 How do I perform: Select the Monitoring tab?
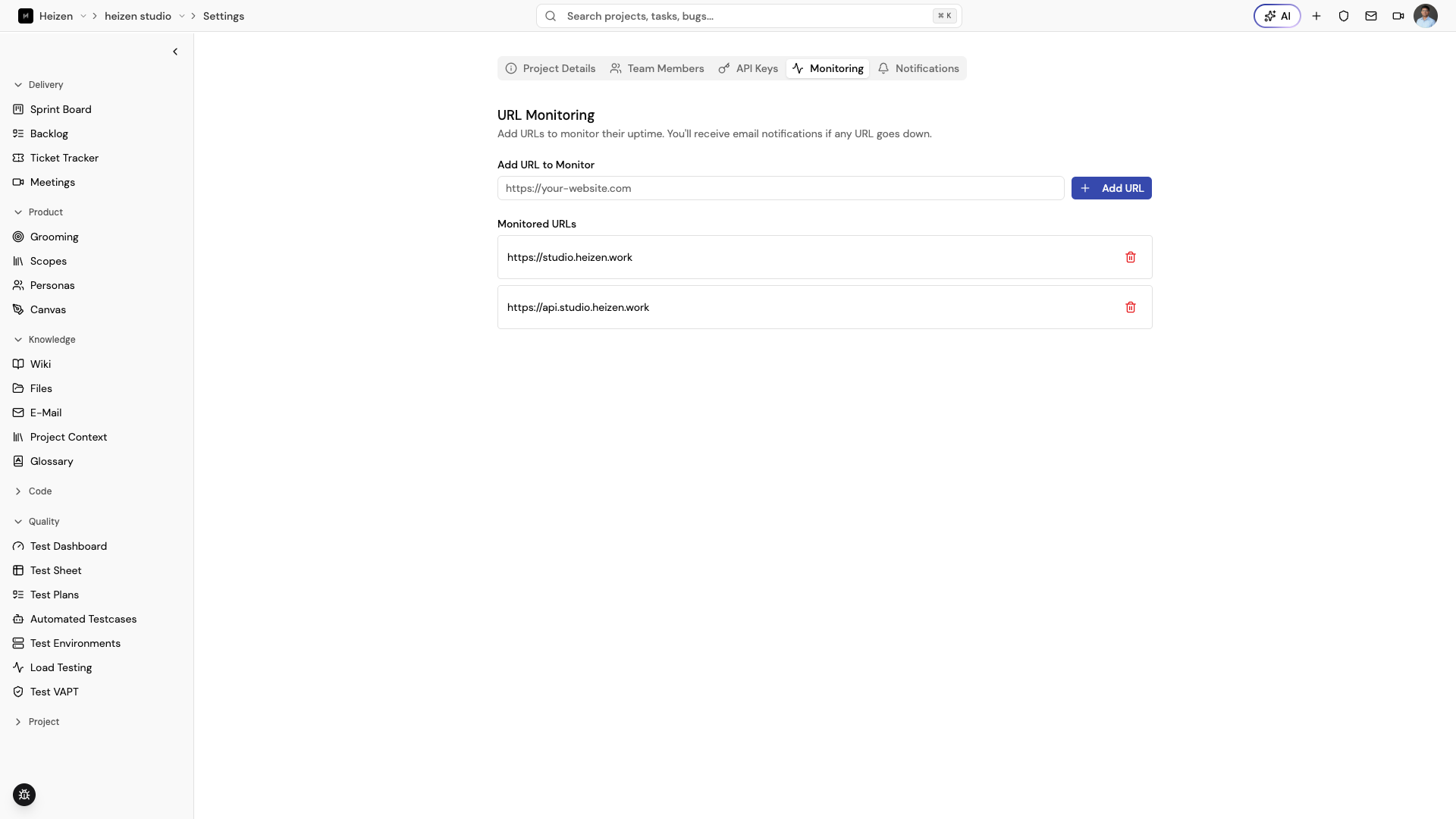pos(828,68)
